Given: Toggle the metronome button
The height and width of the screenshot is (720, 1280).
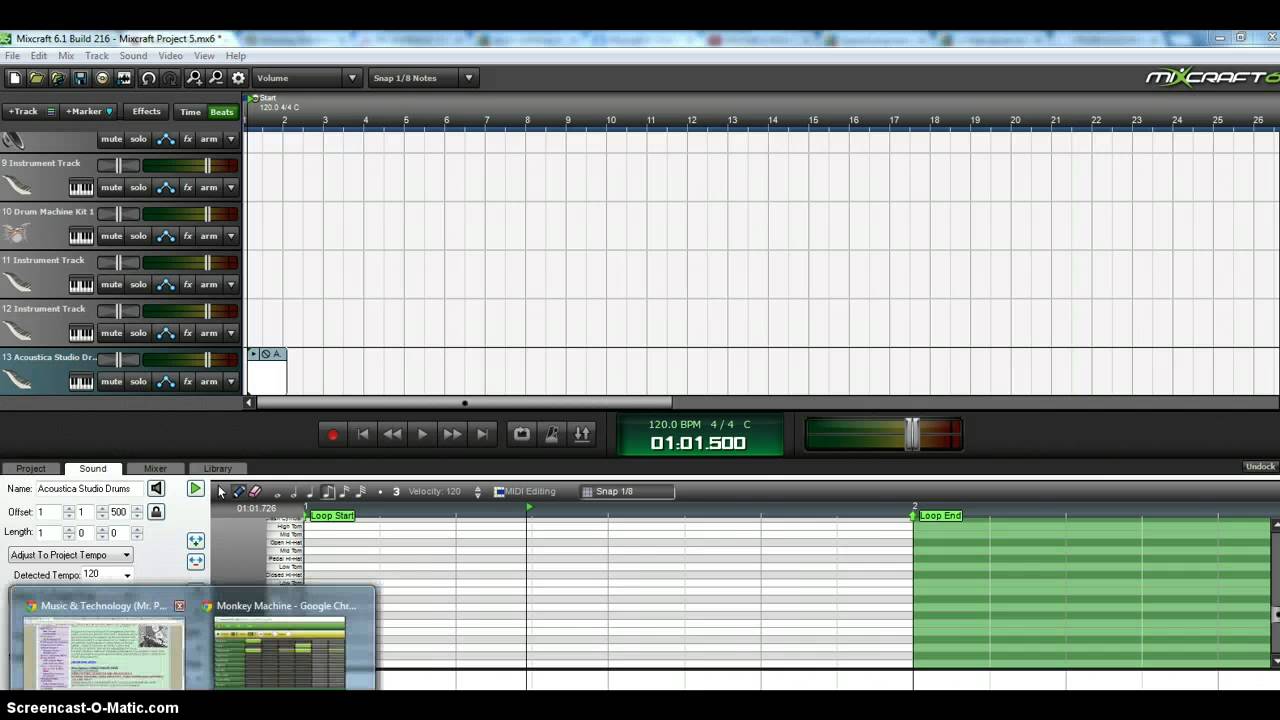Looking at the screenshot, I should point(551,434).
